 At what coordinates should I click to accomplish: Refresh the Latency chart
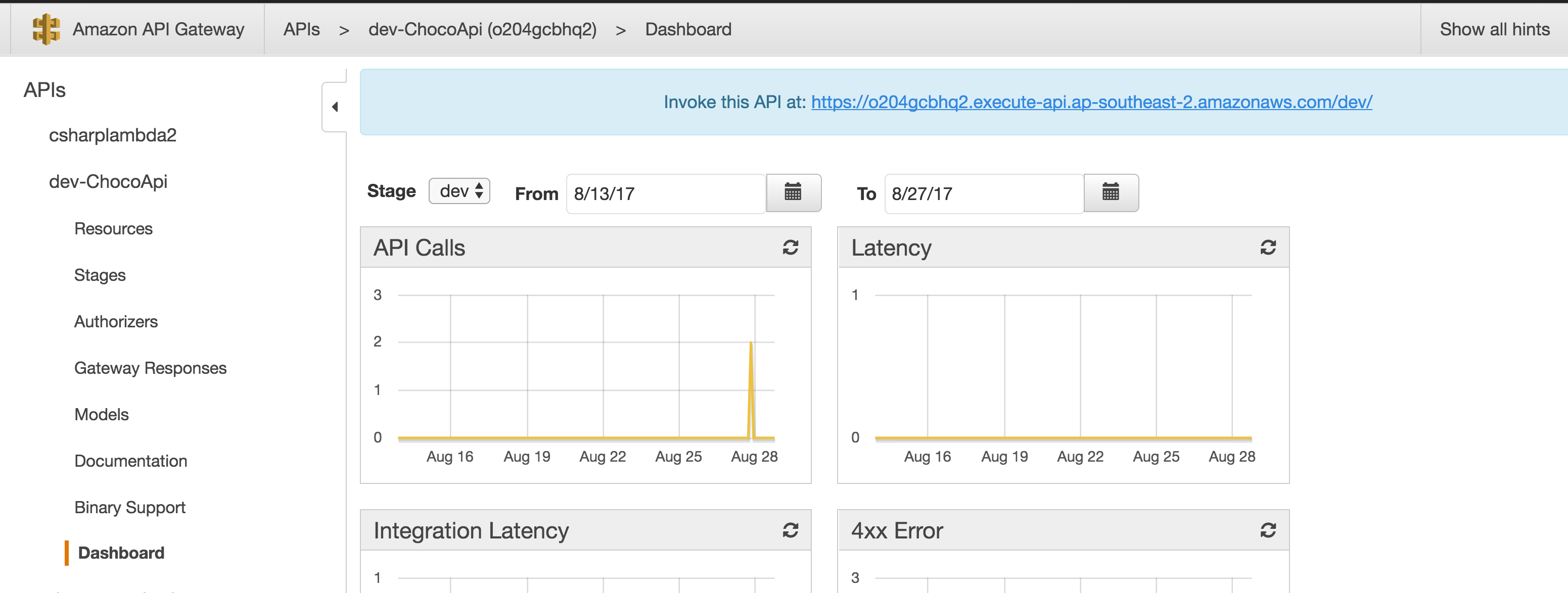tap(1268, 248)
